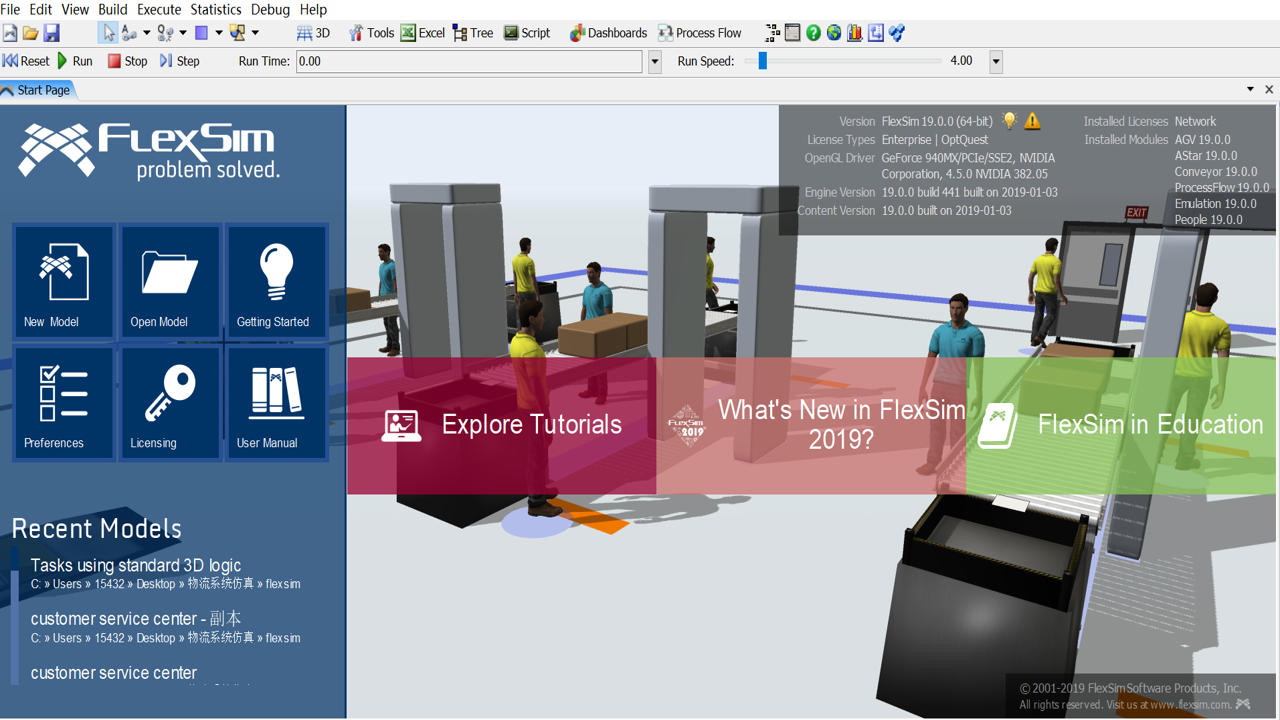Expand the tab list arrow next to close

tap(1250, 89)
